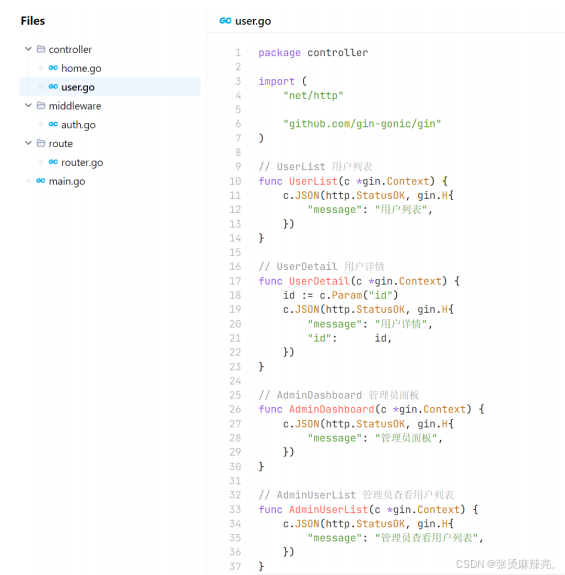This screenshot has height=575, width=565.
Task: Click 'controller' package name on line 1
Action: tap(337, 53)
